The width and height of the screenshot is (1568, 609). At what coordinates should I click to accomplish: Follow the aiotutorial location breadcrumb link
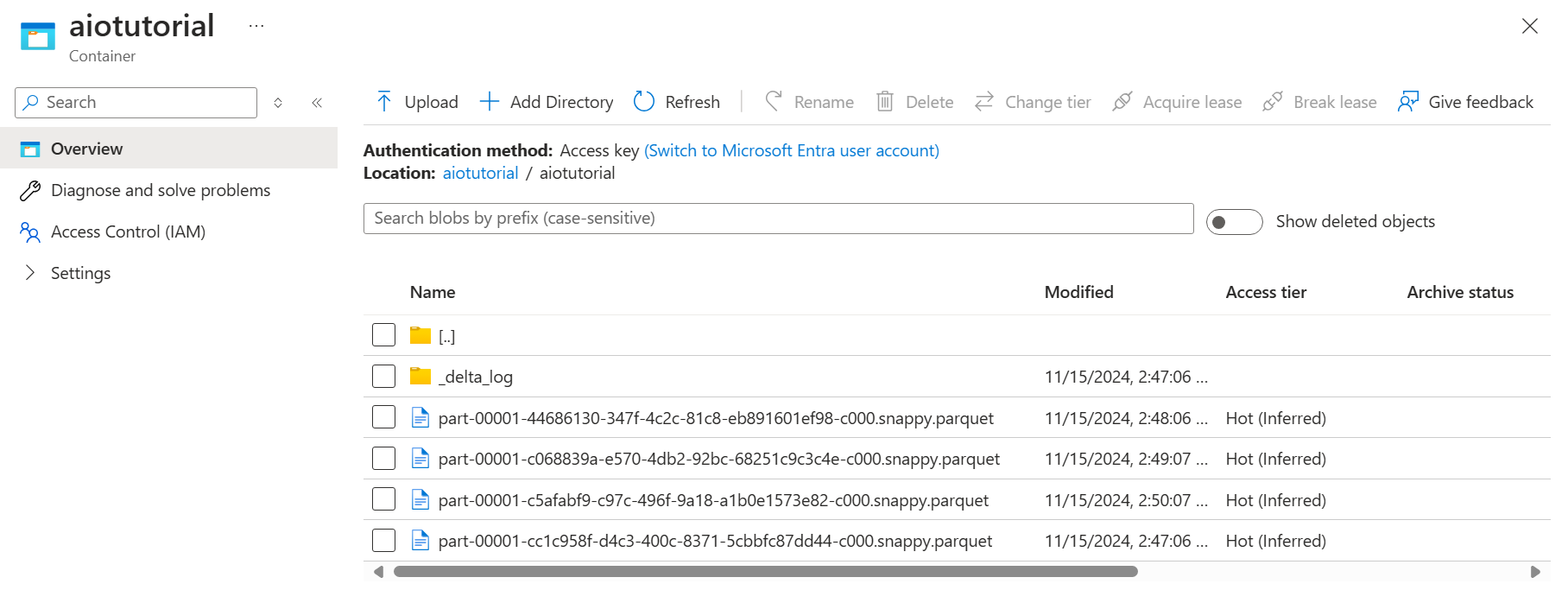[480, 173]
